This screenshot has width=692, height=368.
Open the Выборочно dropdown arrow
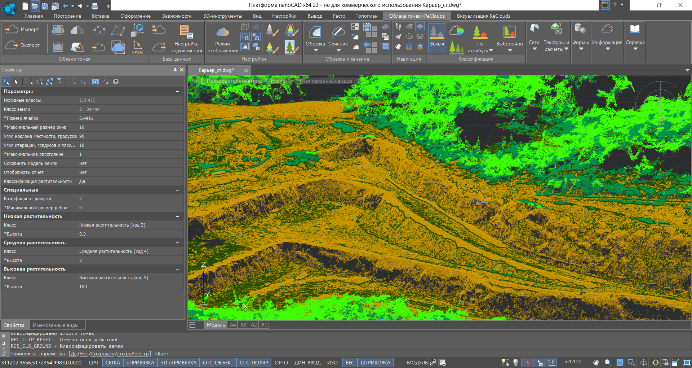pos(510,50)
